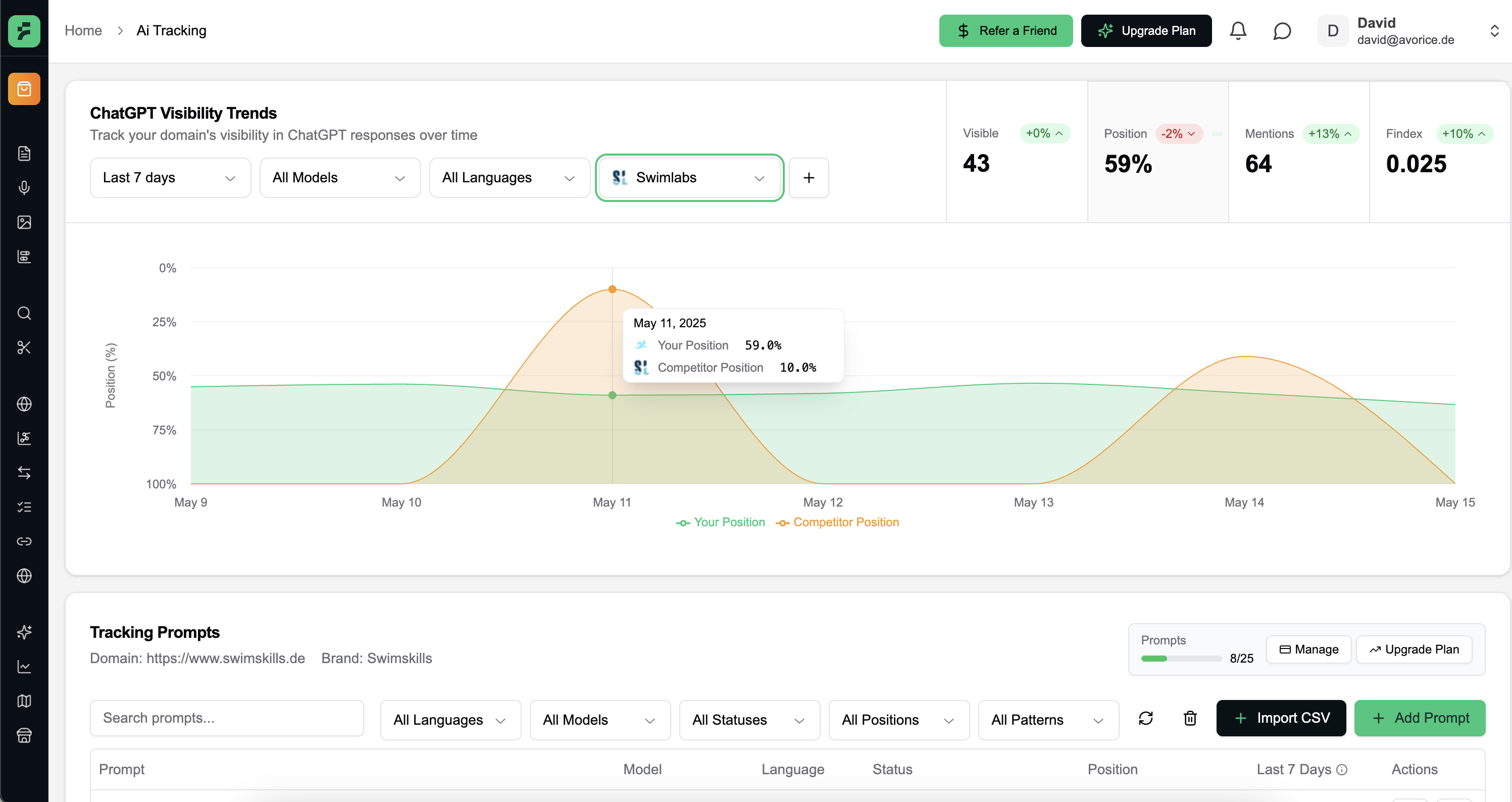
Task: Navigate to Home in the breadcrumb
Action: [x=83, y=30]
